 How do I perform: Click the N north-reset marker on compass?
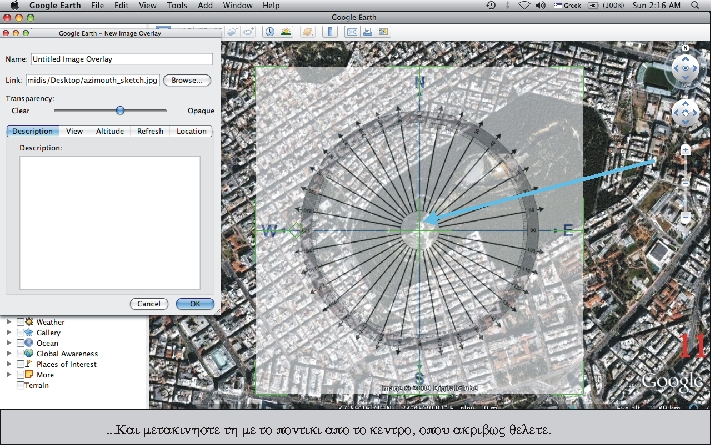(685, 48)
